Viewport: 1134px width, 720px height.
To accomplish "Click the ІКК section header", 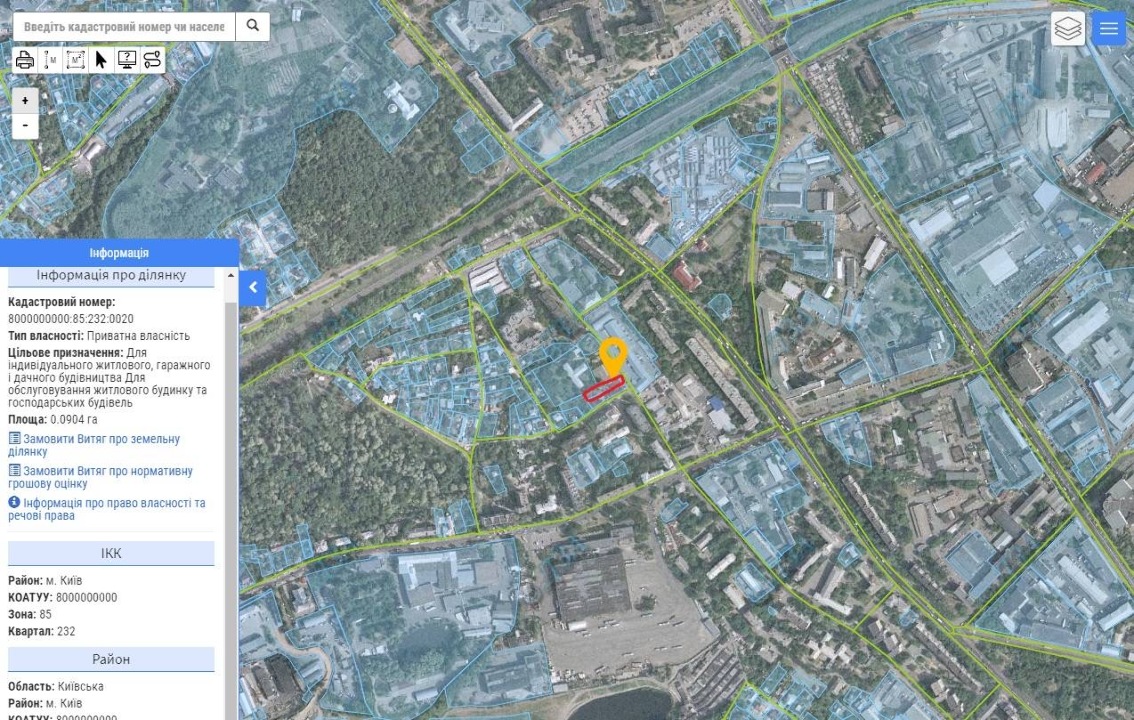I will point(111,554).
